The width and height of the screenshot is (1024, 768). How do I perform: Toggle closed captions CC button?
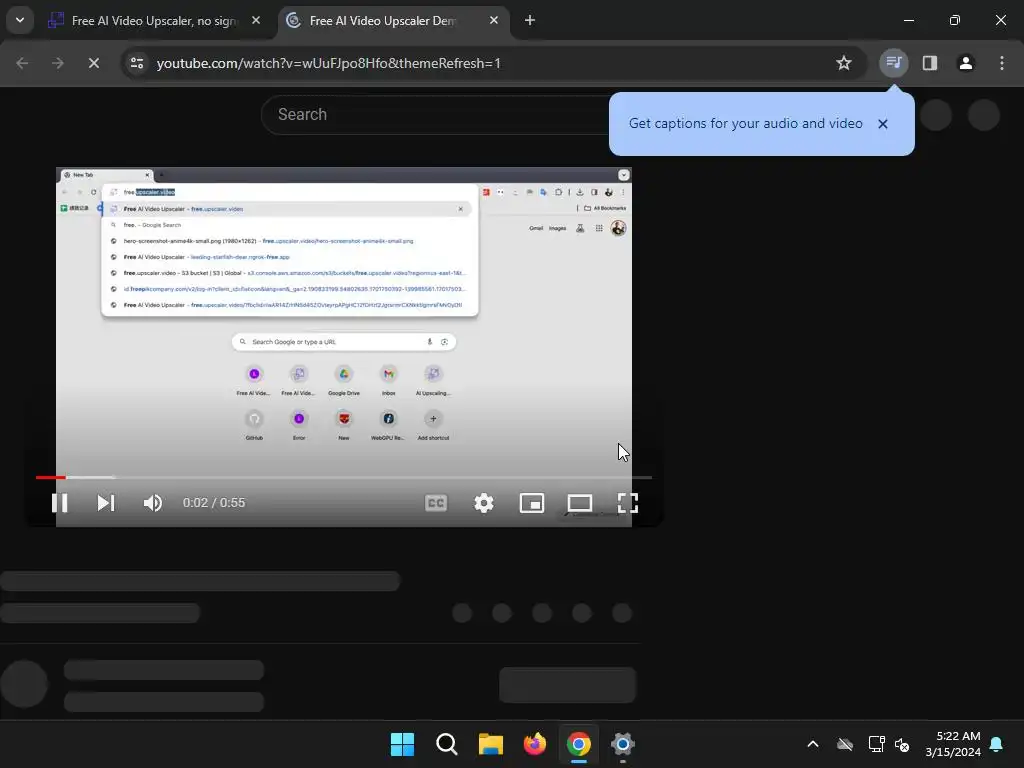[436, 503]
